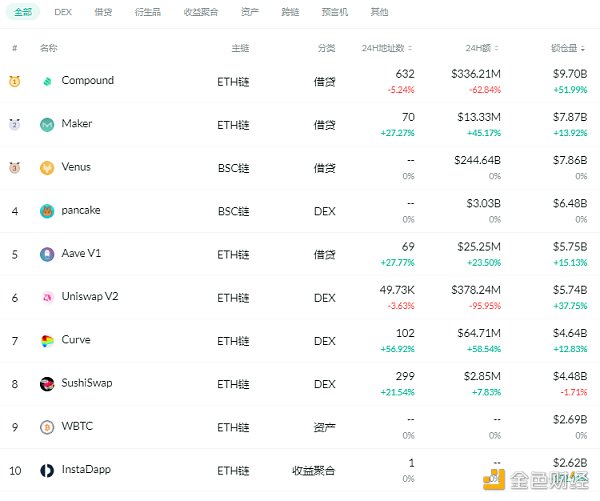This screenshot has width=600, height=501.
Task: Click the silver medal rank 2 icon
Action: (x=15, y=124)
